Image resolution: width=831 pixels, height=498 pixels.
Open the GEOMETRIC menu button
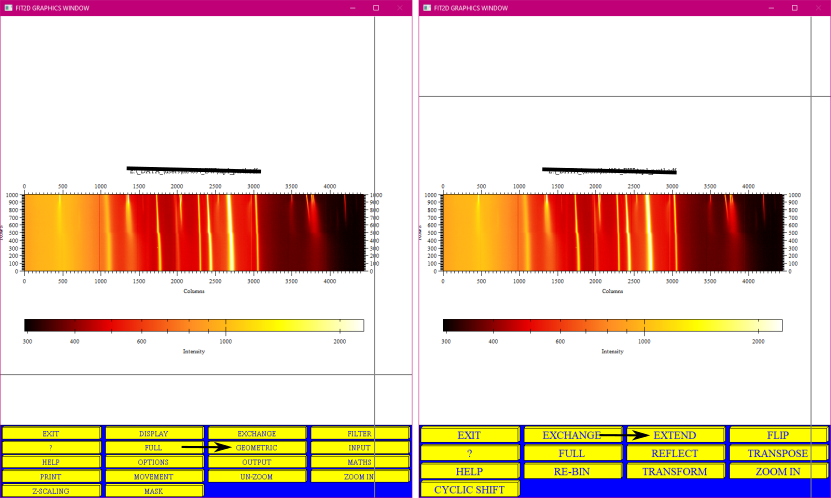[x=257, y=448]
